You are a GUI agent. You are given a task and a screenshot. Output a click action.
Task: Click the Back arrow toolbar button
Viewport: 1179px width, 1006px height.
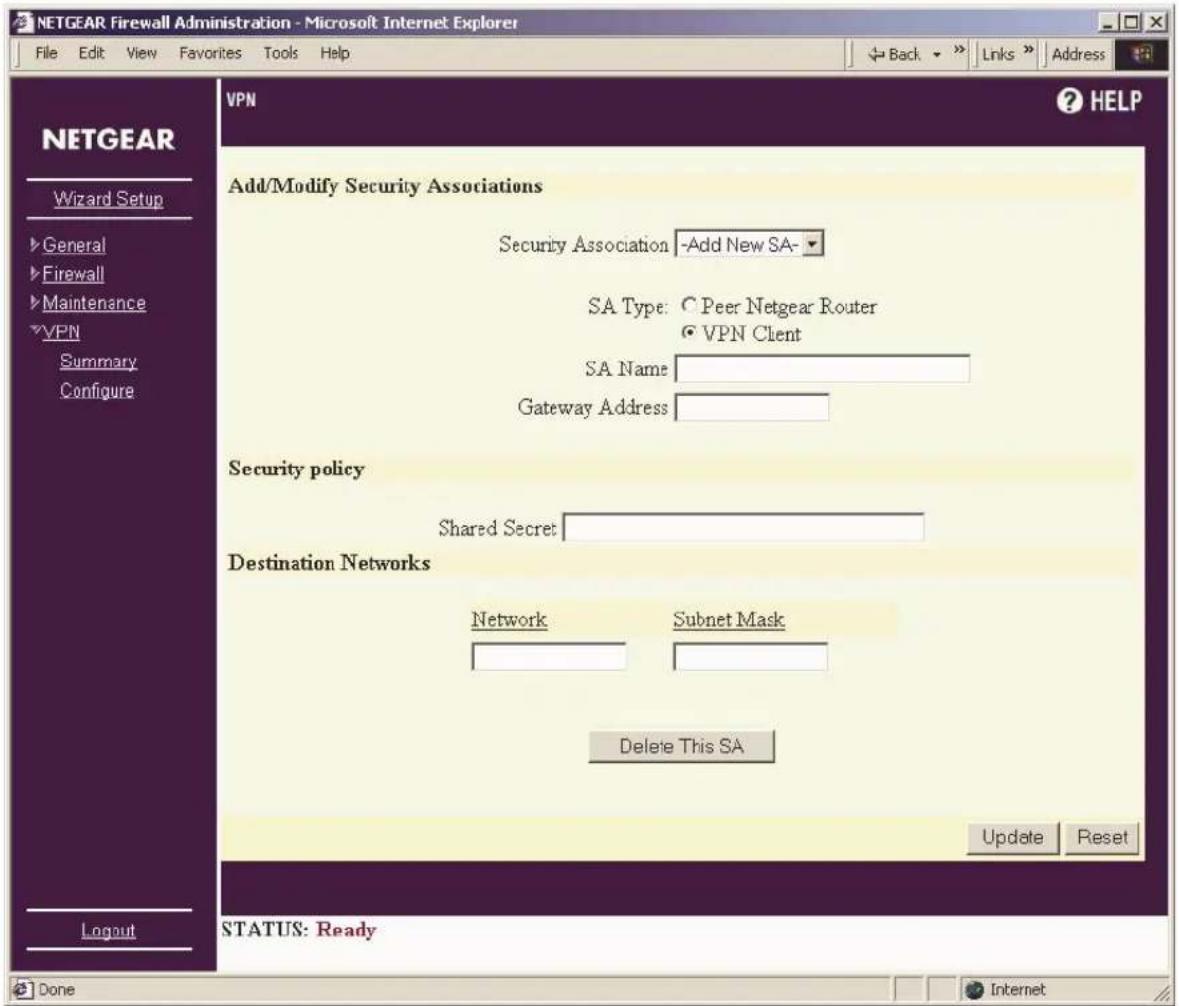(894, 54)
